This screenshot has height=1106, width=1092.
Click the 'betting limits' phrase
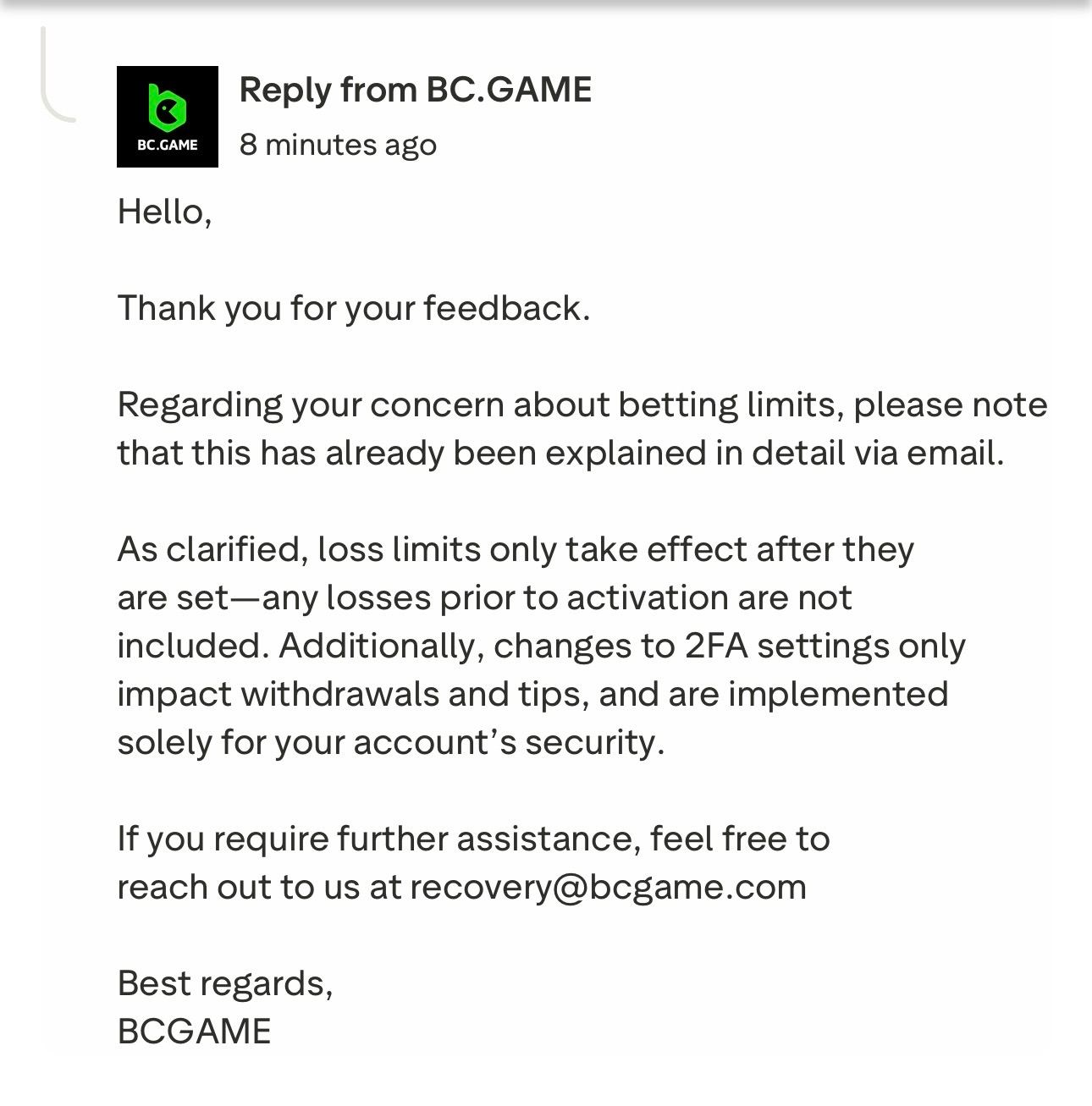729,404
